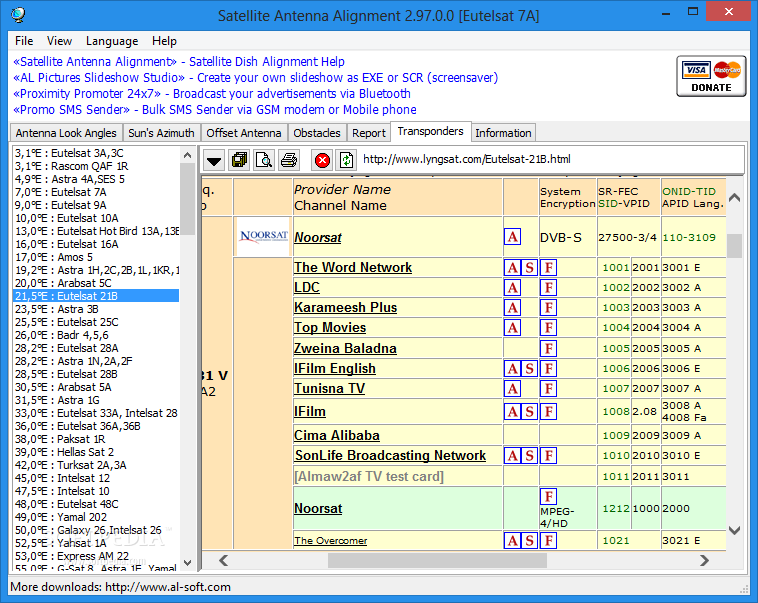Screen dimensions: 758x603
Task: Open The Word Network channel link
Action: pyautogui.click(x=353, y=267)
